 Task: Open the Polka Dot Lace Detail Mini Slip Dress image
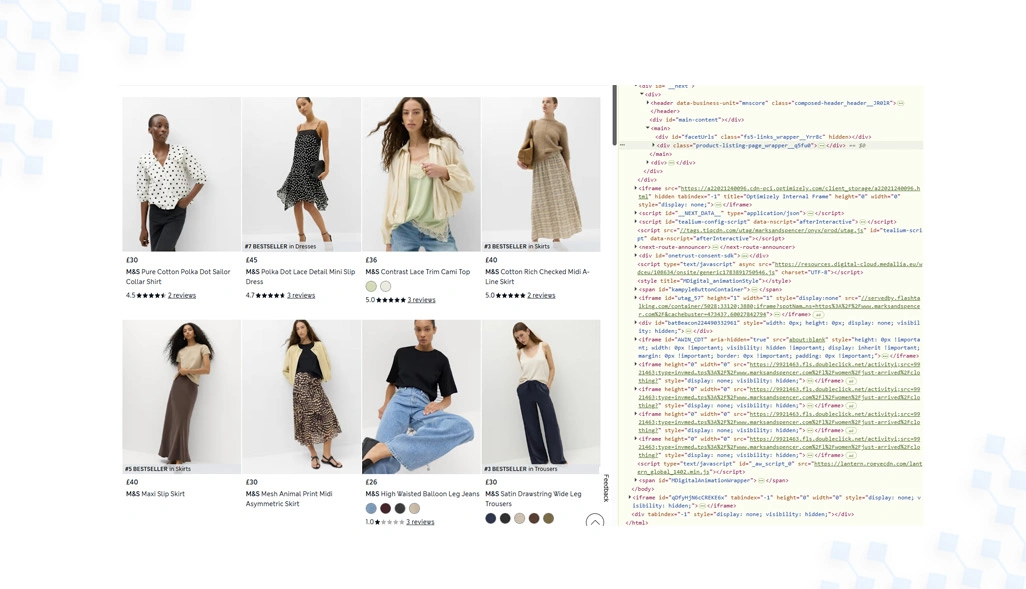click(x=301, y=174)
